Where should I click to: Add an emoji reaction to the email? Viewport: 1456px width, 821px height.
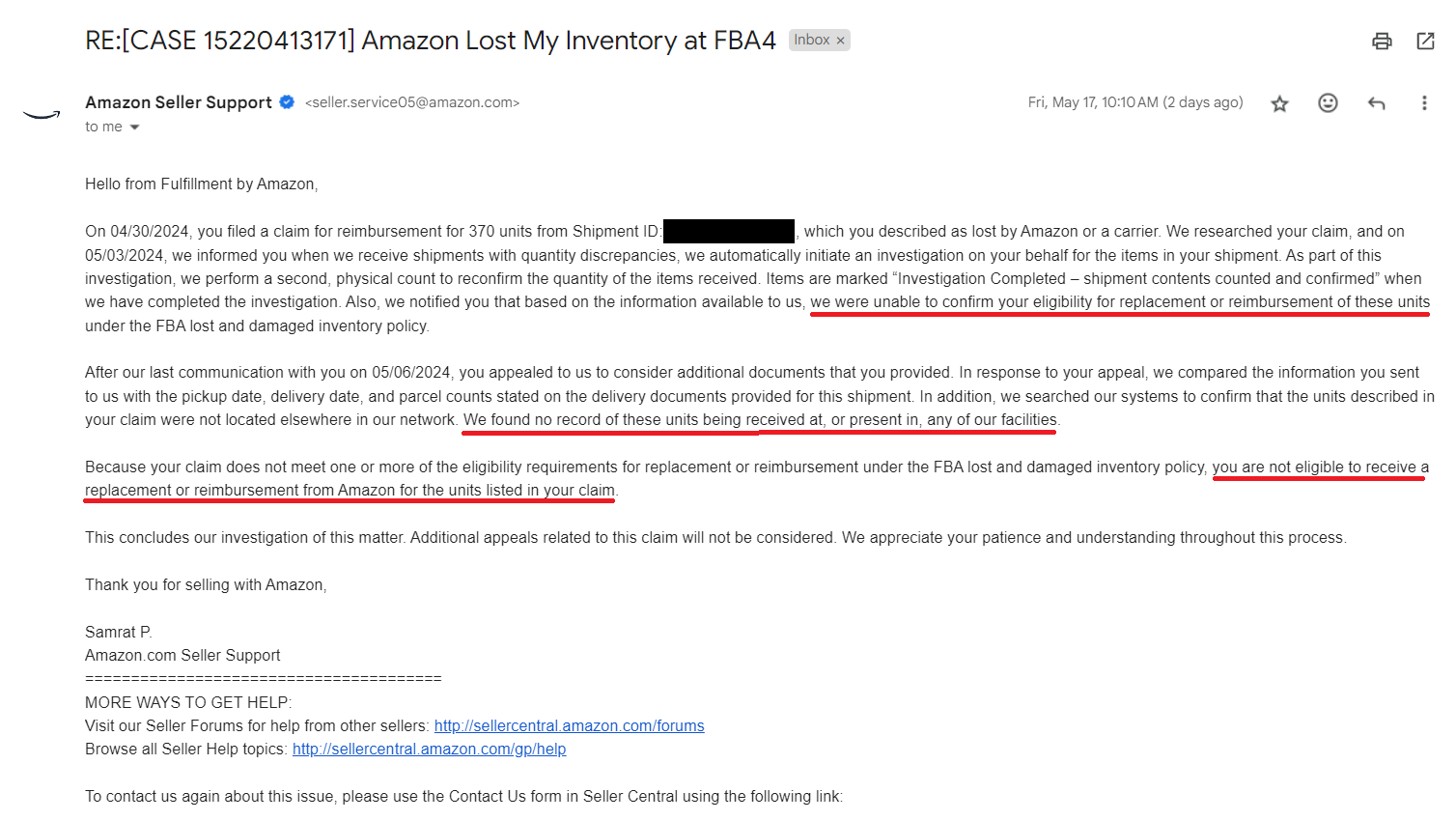tap(1328, 102)
